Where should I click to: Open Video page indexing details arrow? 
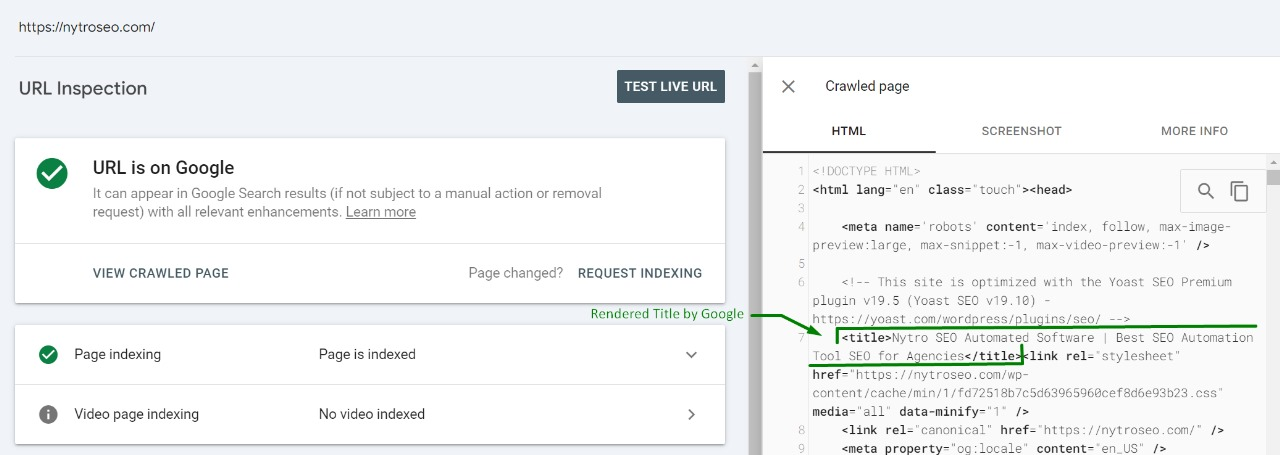pyautogui.click(x=690, y=414)
